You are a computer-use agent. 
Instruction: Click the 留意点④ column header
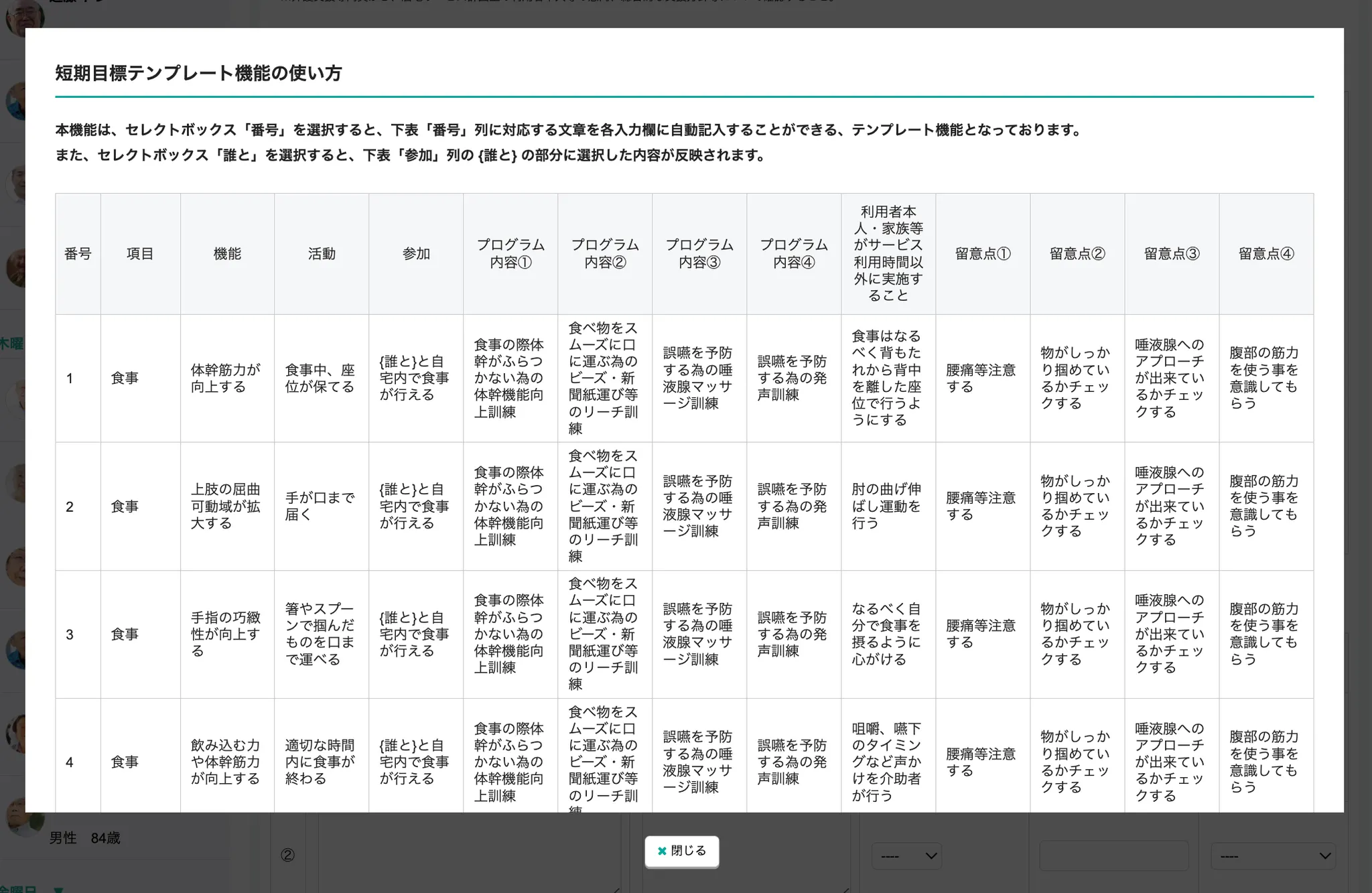1266,254
